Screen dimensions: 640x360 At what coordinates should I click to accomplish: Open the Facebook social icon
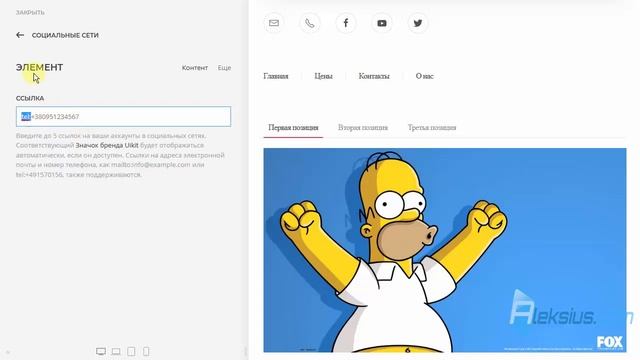pos(346,23)
